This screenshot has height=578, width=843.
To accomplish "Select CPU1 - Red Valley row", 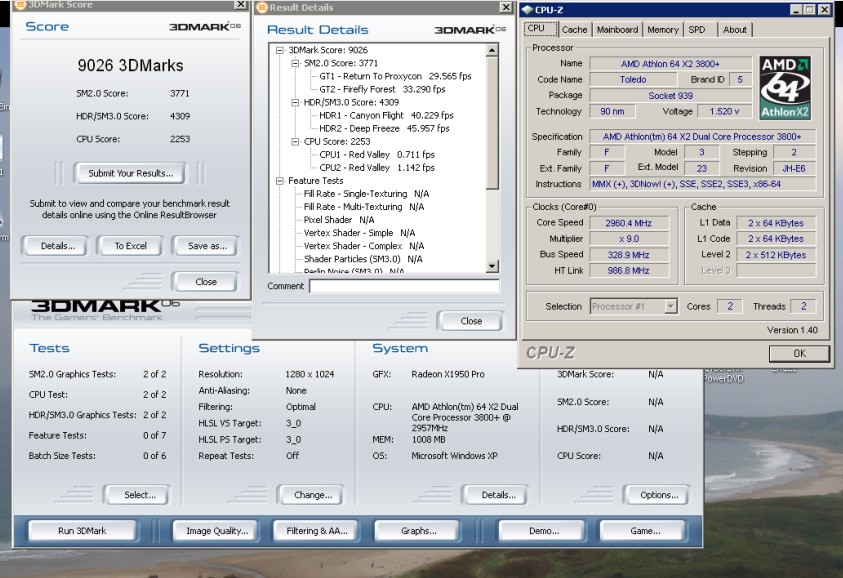I will [x=377, y=154].
